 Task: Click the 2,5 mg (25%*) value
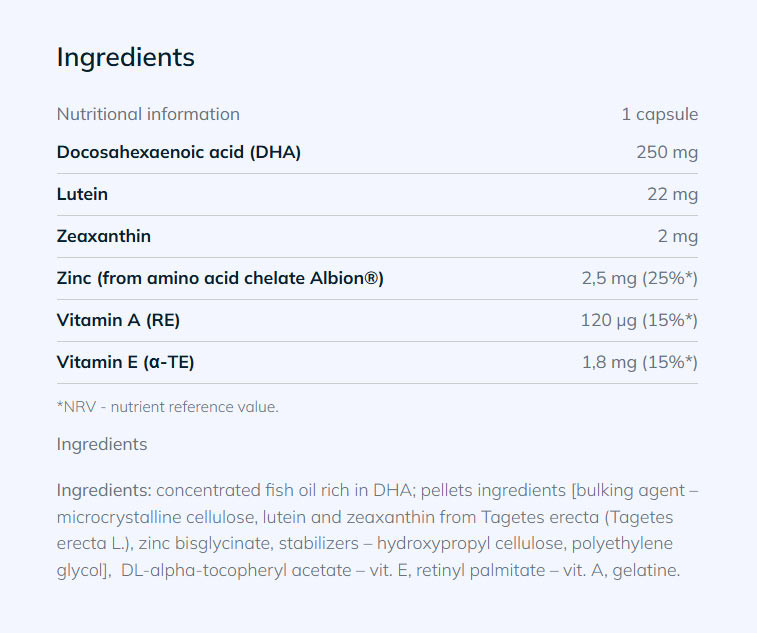[639, 278]
